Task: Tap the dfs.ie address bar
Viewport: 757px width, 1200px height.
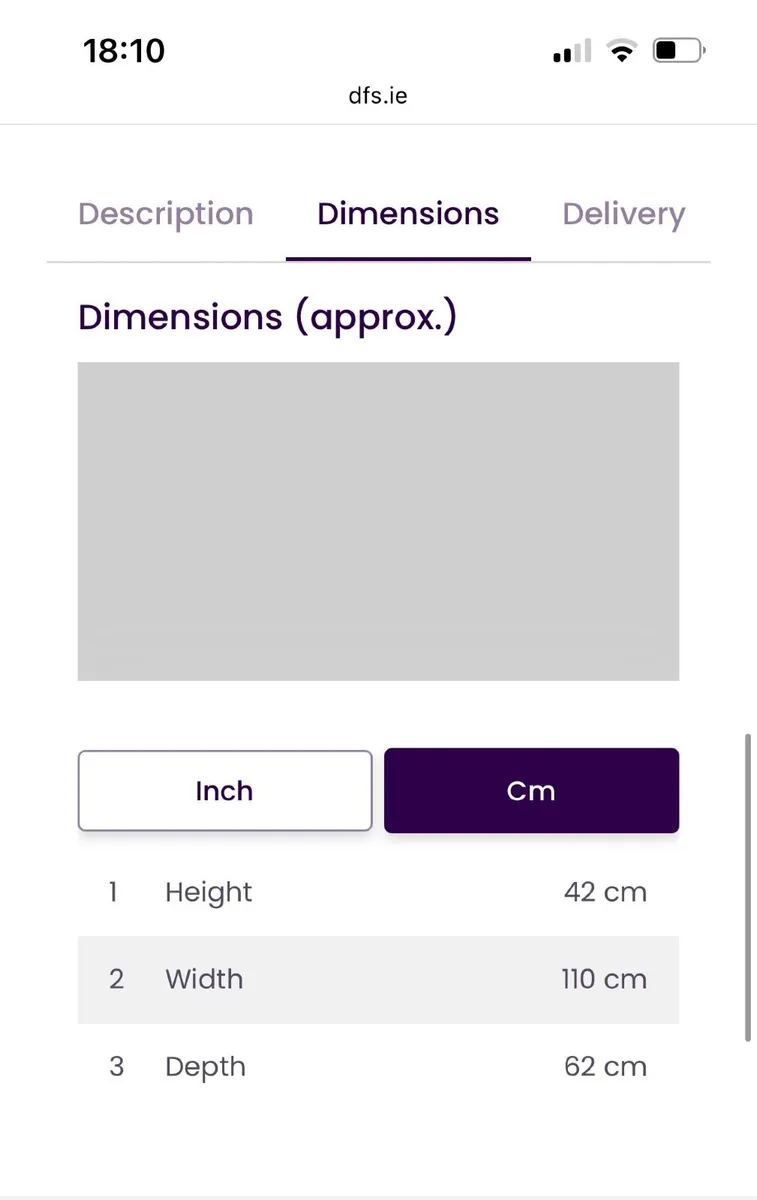Action: [378, 96]
